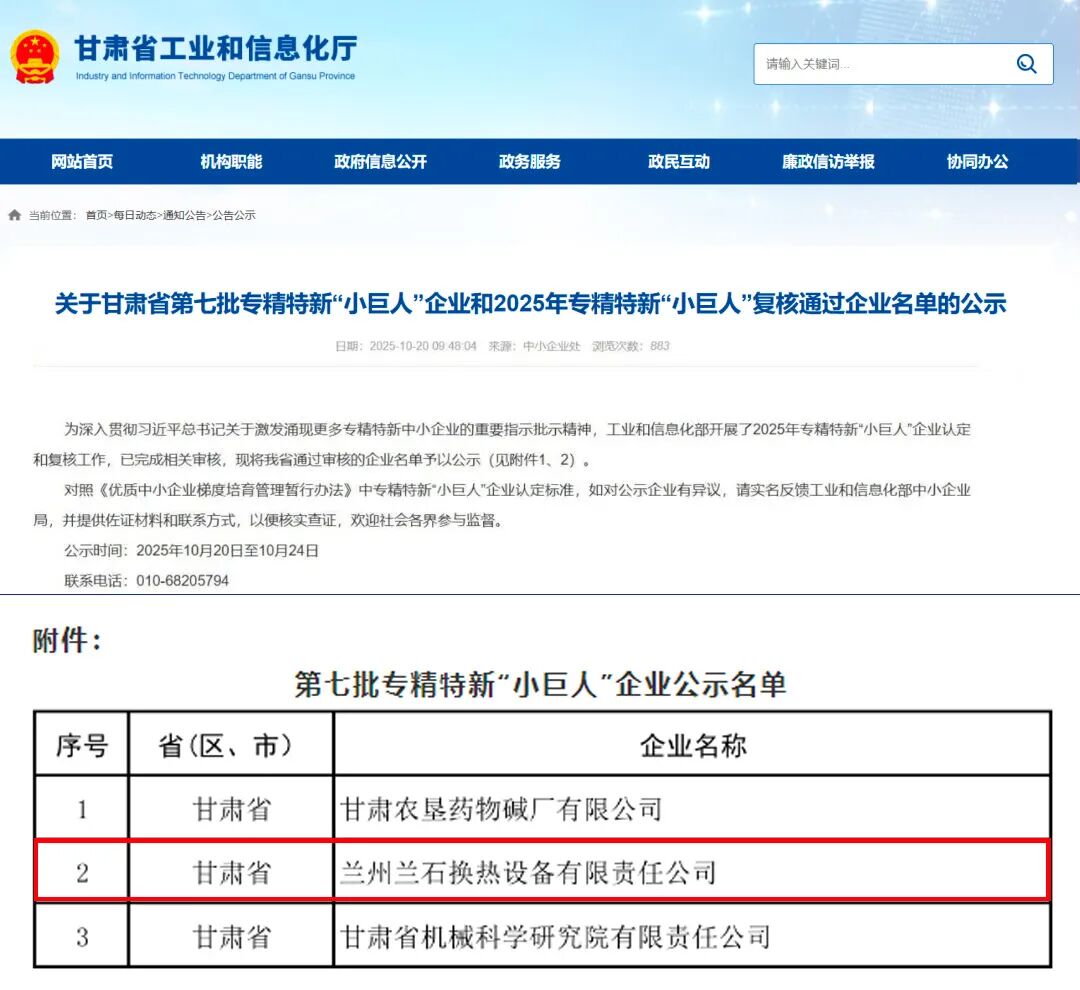Image resolution: width=1080 pixels, height=990 pixels.
Task: Click the national emblem logo
Action: pos(35,56)
